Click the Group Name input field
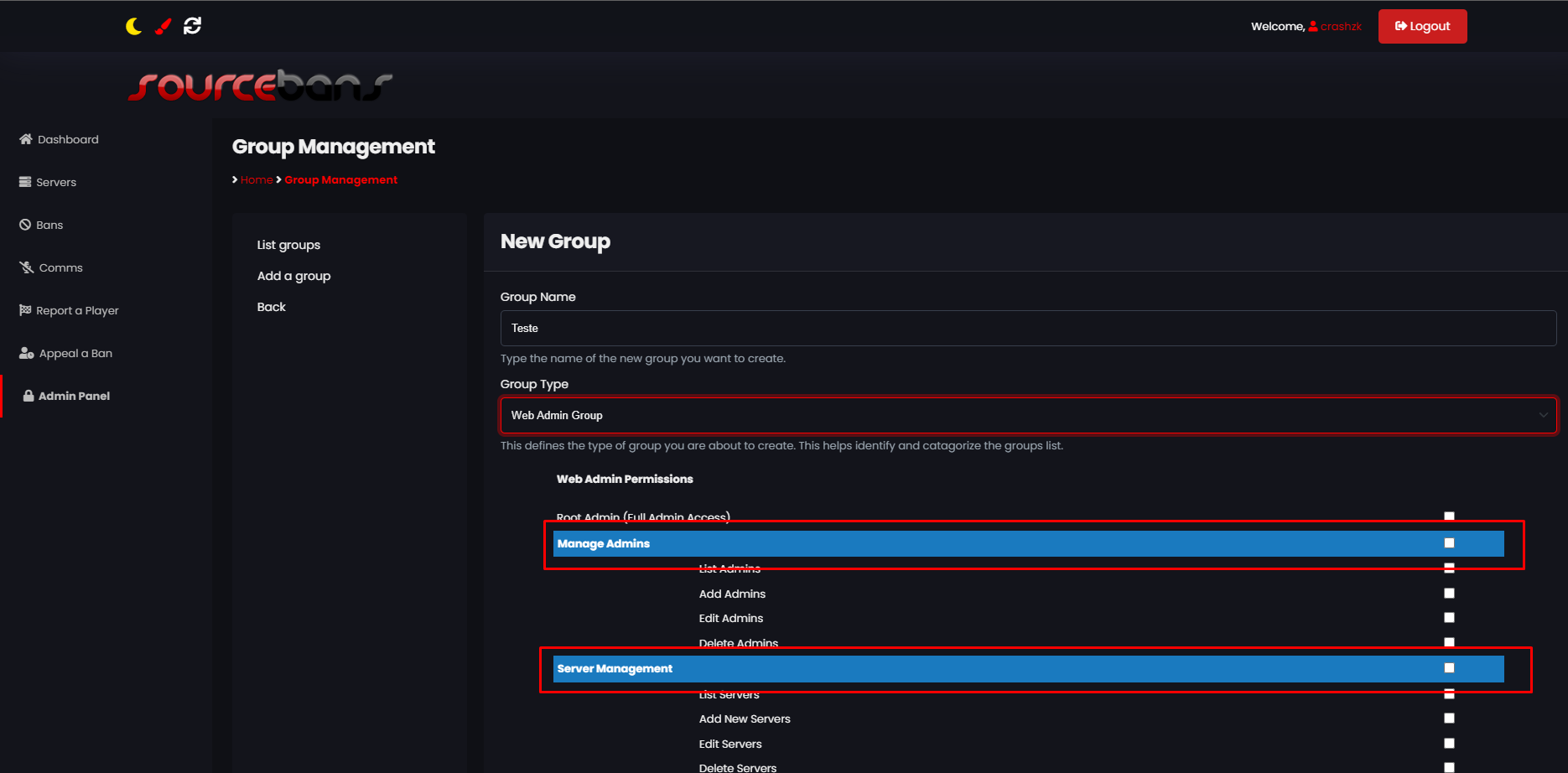Viewport: 1568px width, 773px height. pos(1028,328)
